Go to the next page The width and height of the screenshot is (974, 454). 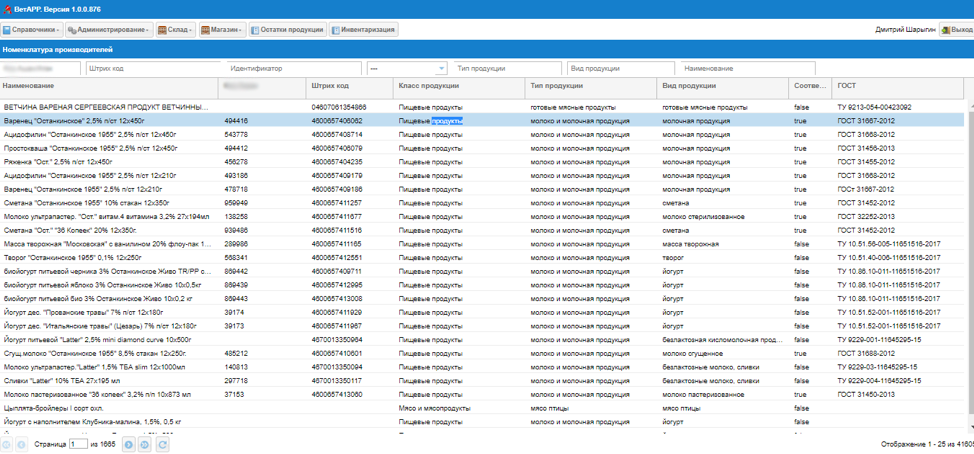[129, 444]
